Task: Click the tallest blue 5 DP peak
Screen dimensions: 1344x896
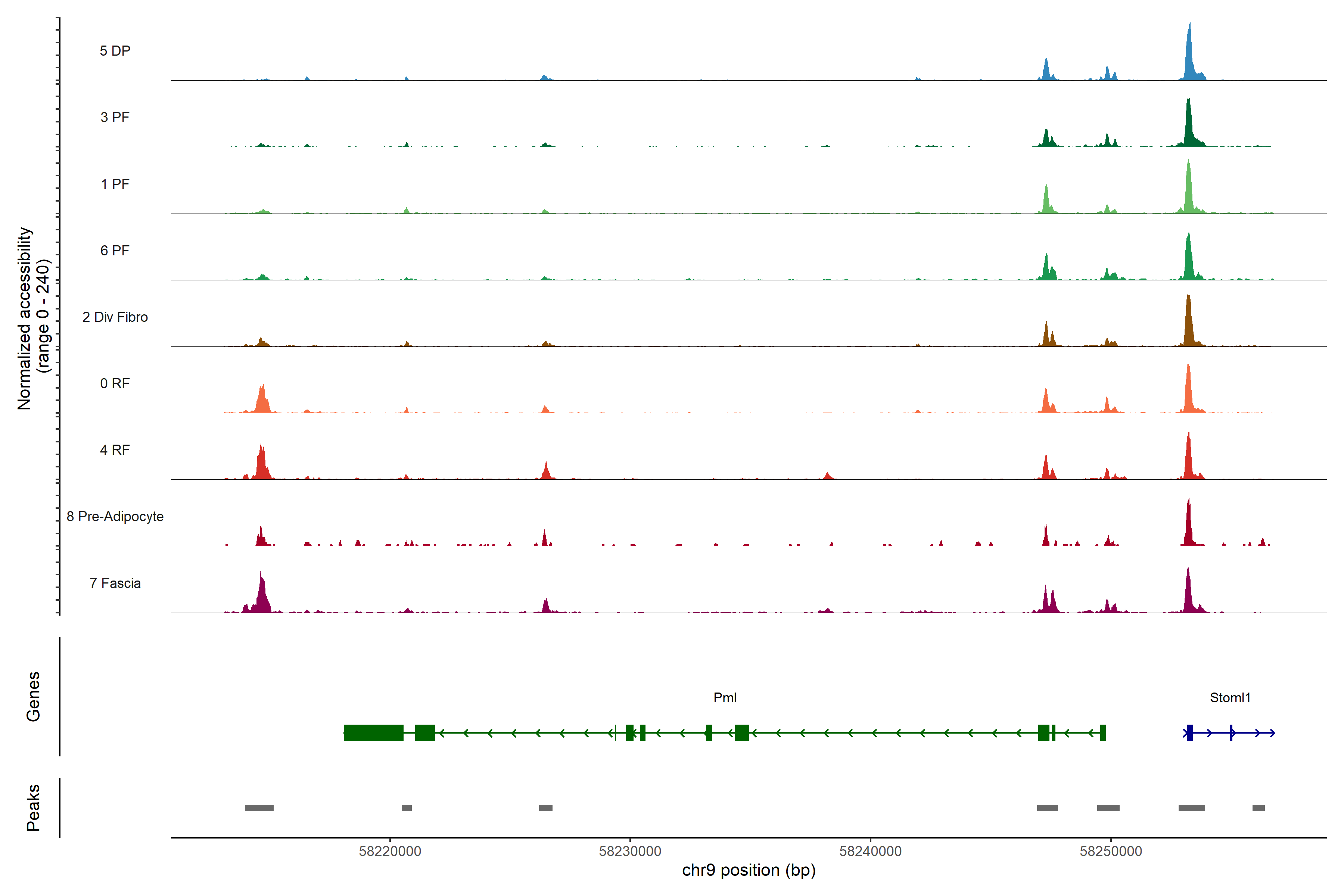Action: 1189,57
